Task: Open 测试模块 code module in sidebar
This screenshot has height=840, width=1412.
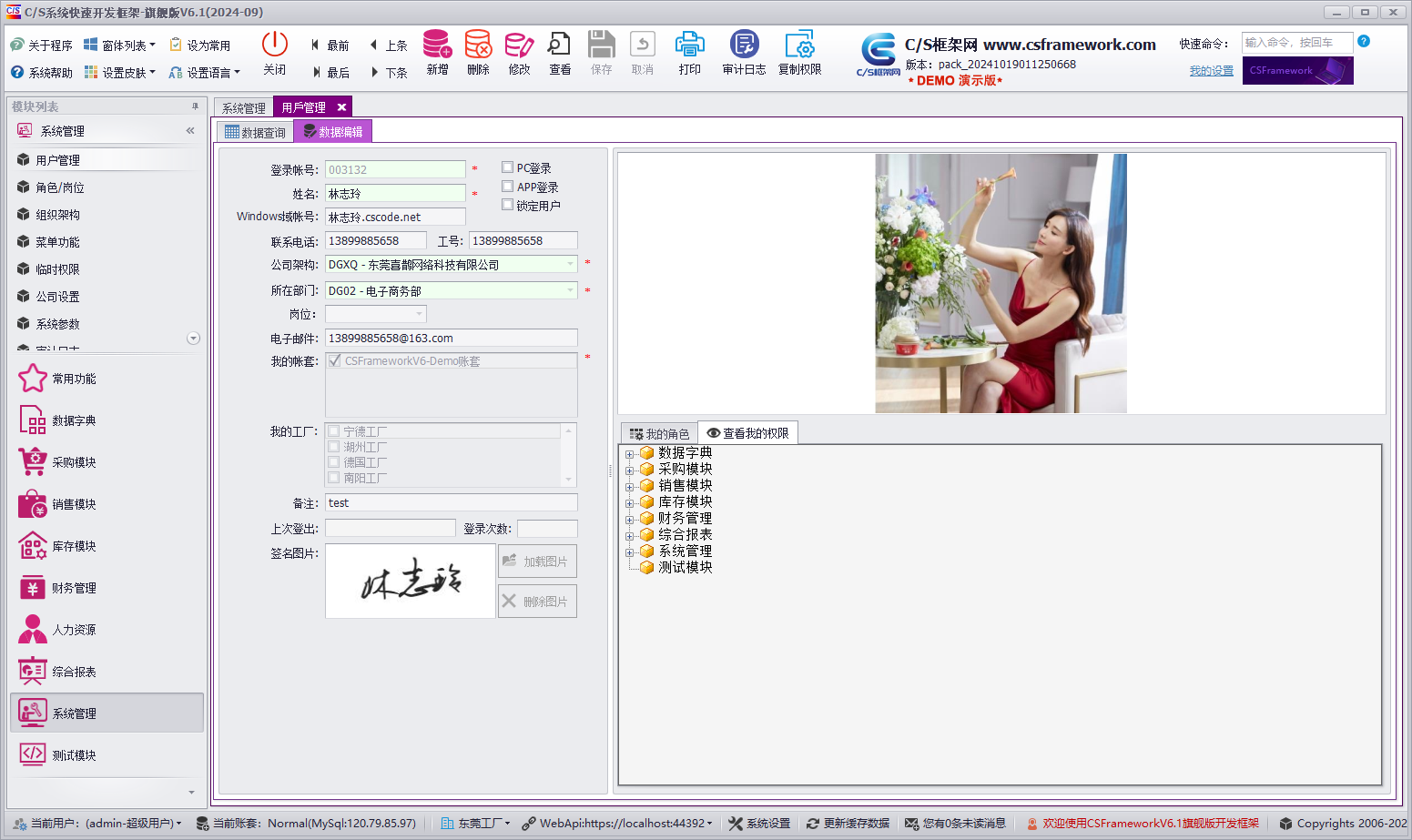Action: coord(56,755)
